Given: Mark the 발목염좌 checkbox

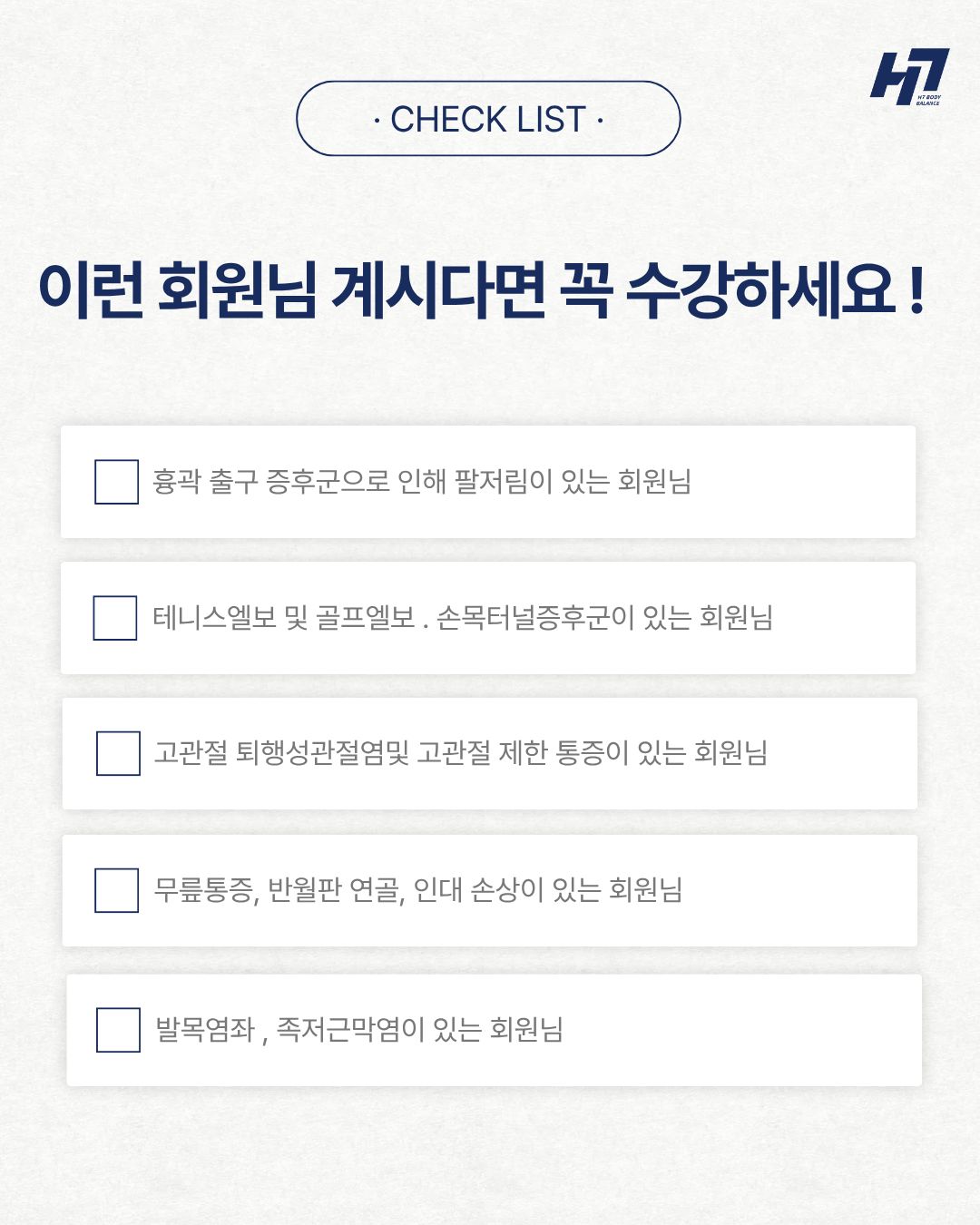Looking at the screenshot, I should click(x=118, y=1030).
